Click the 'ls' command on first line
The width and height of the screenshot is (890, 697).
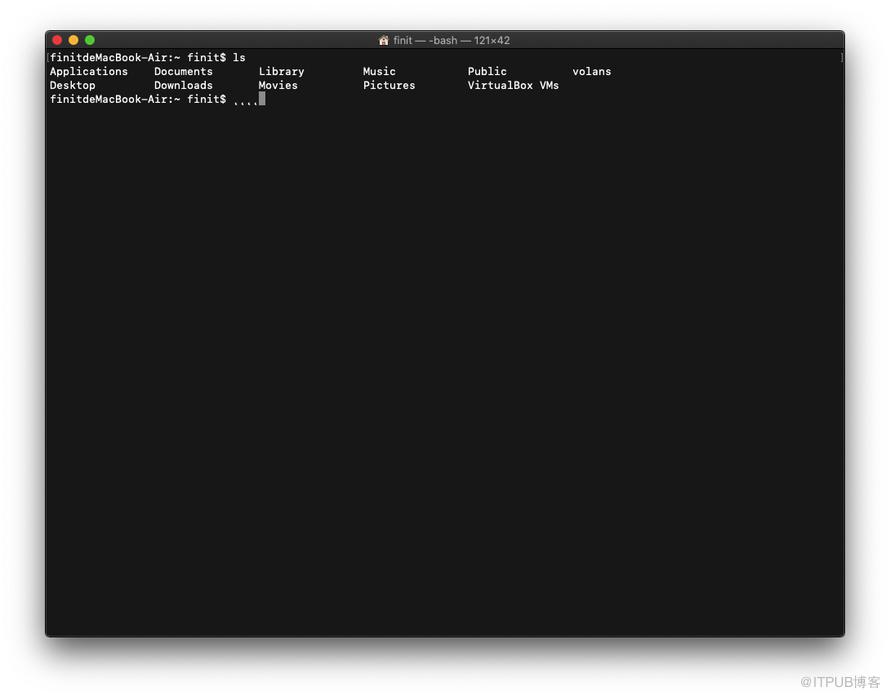click(239, 57)
